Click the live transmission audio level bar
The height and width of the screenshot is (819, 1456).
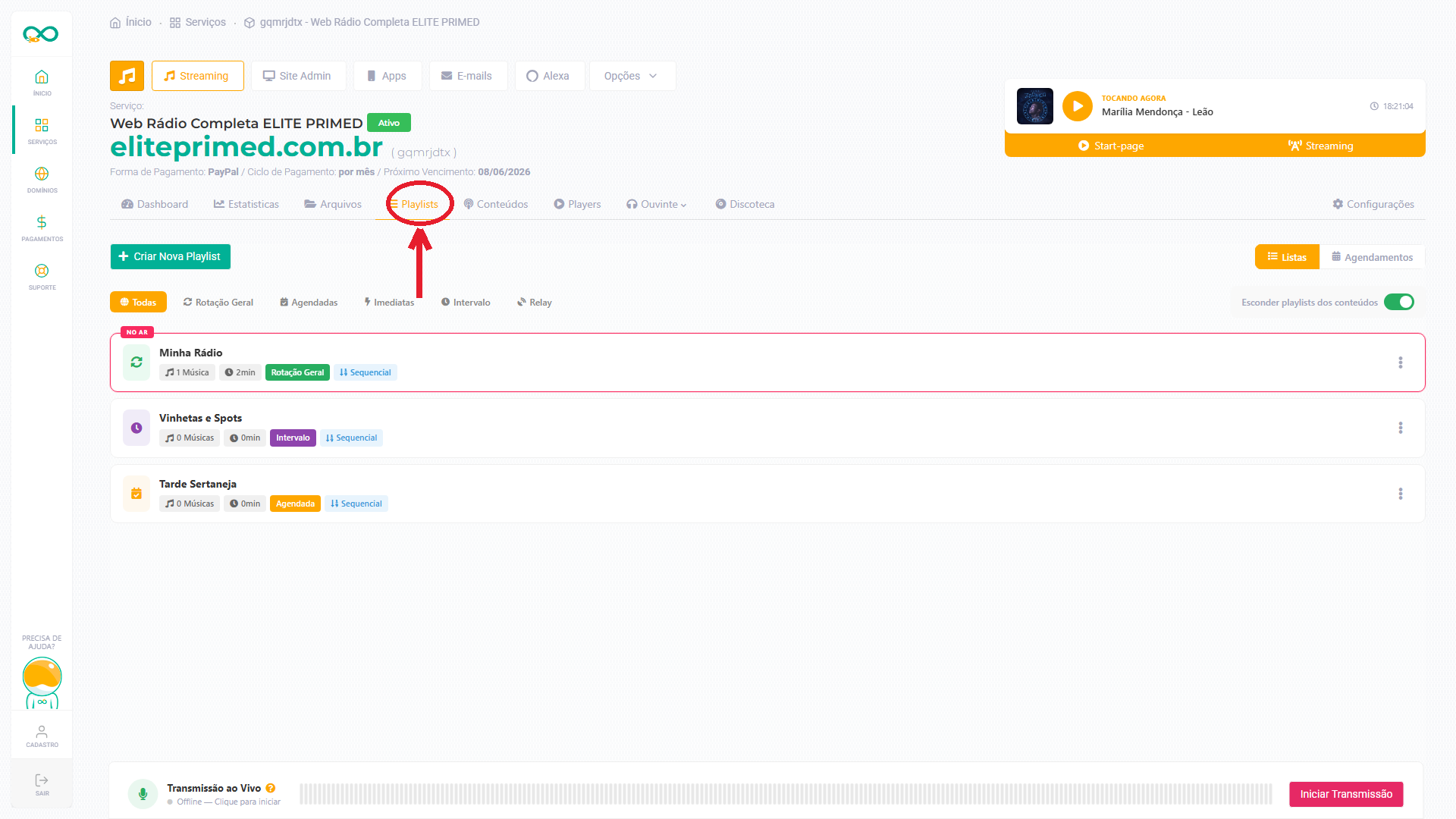coord(786,794)
